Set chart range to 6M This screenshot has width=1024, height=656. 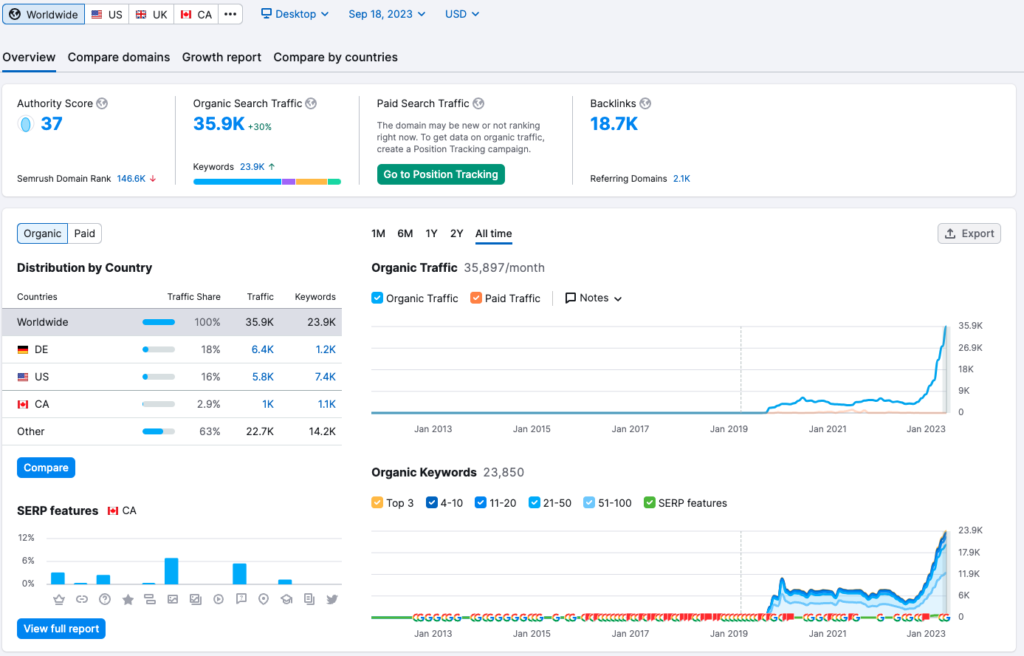405,233
